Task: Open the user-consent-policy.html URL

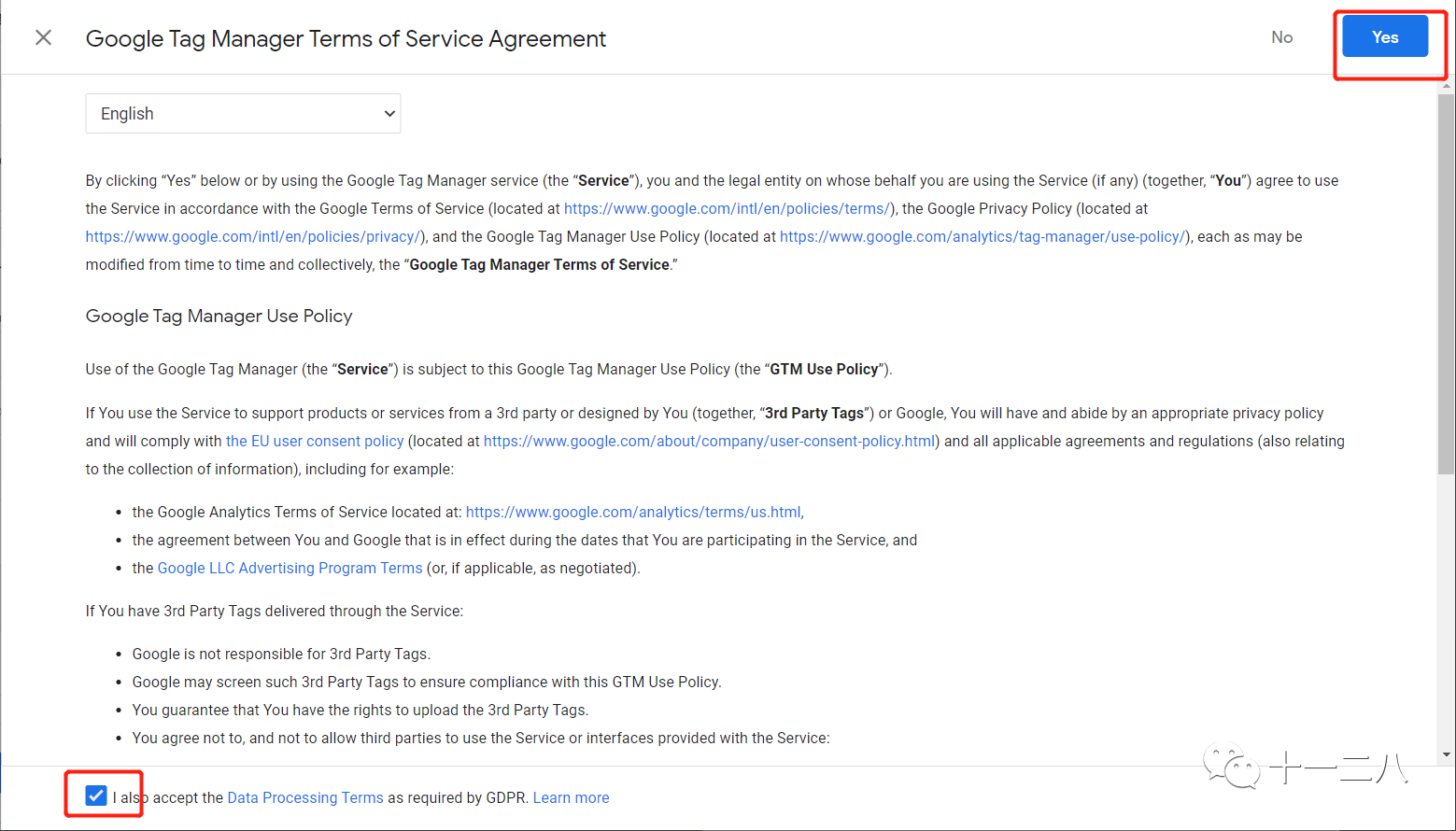Action: 710,441
